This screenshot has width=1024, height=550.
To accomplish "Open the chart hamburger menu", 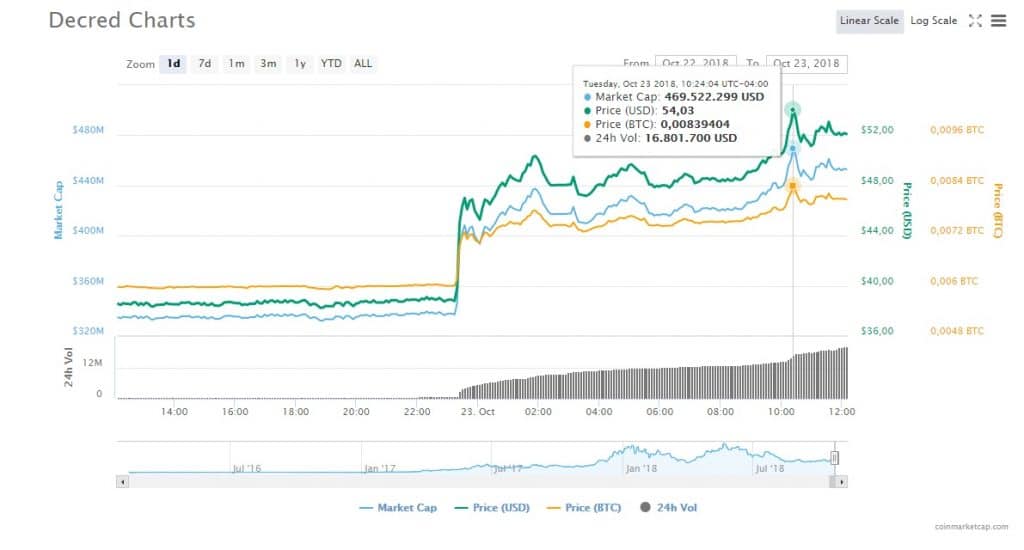I will pyautogui.click(x=998, y=21).
